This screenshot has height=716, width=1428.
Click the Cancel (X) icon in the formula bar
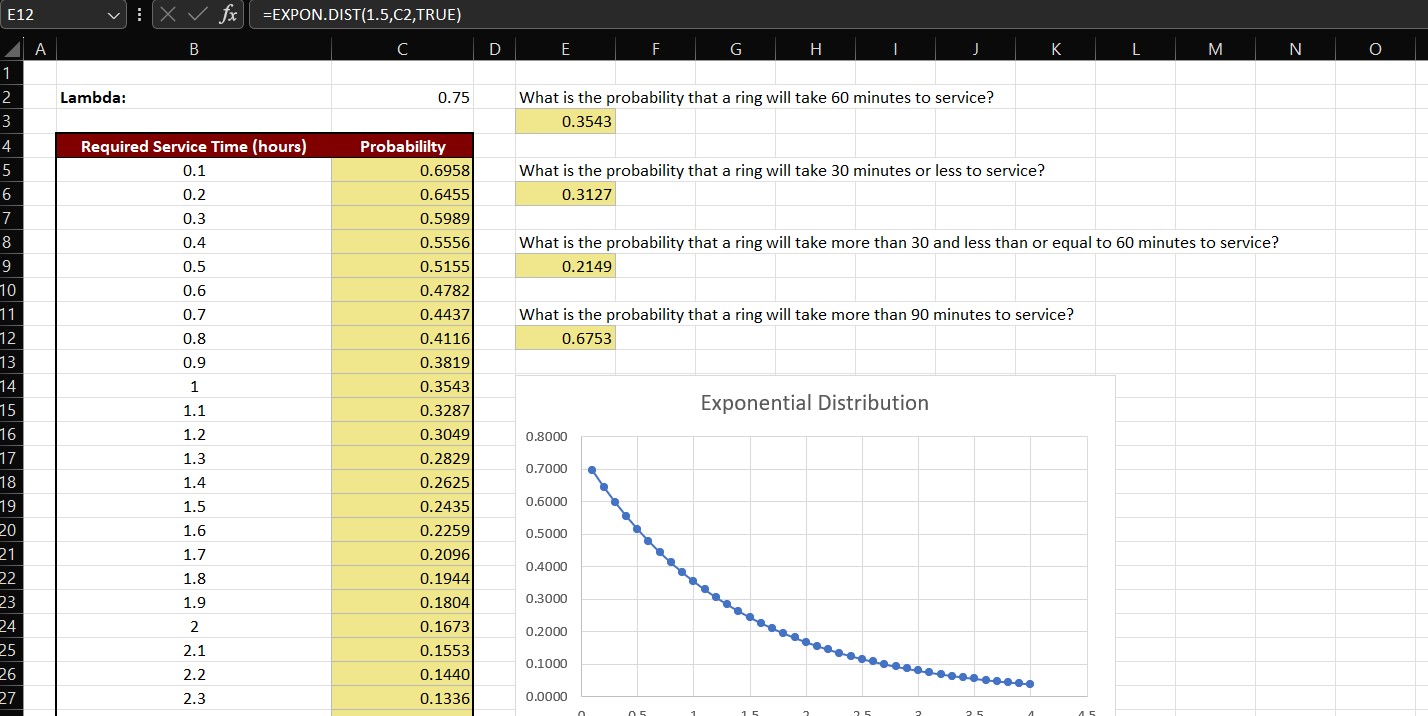point(164,15)
